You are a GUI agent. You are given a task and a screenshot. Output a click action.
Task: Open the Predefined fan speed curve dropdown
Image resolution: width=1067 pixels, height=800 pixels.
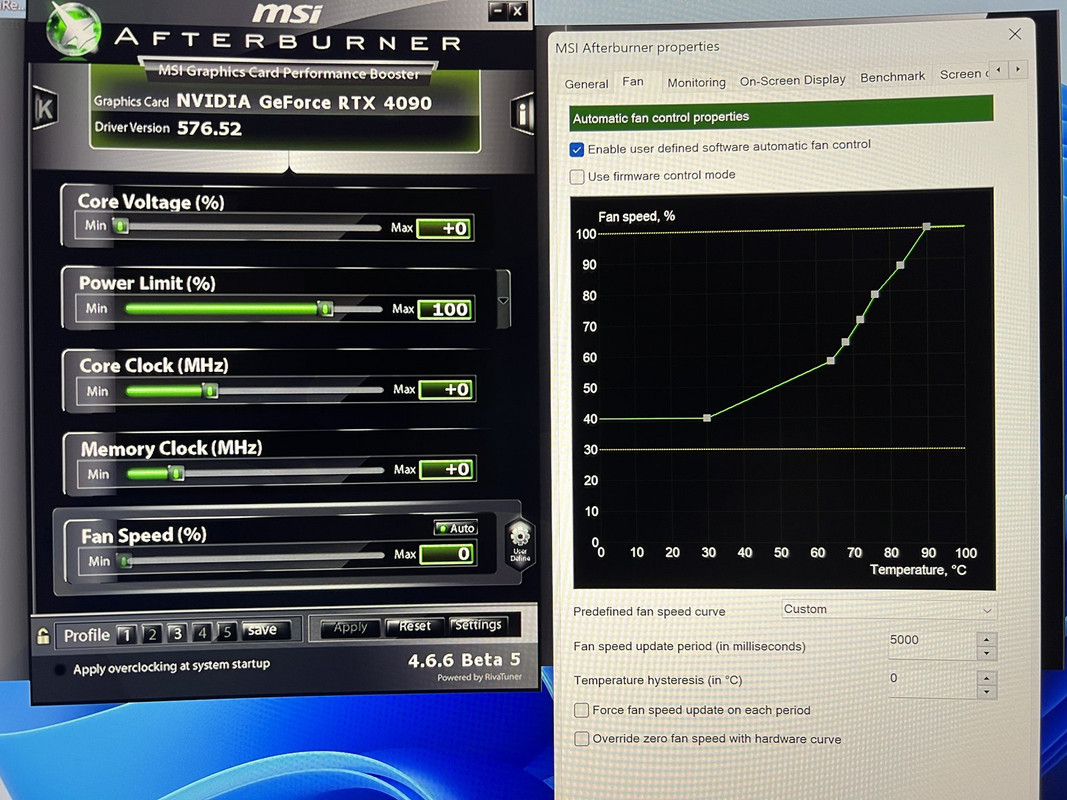pyautogui.click(x=889, y=610)
